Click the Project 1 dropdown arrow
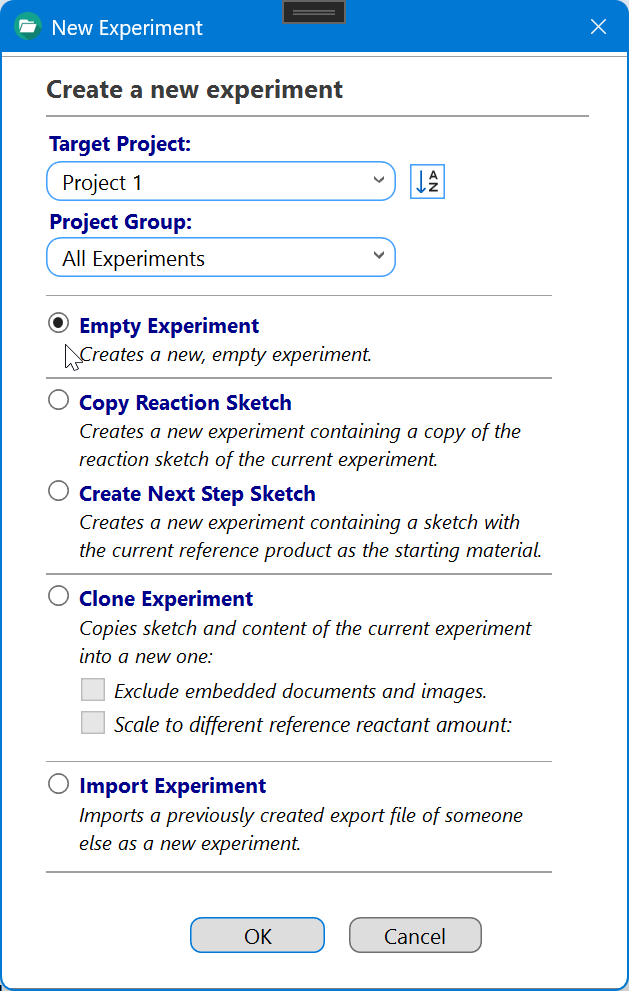Viewport: 629px width, 991px height. (x=378, y=181)
